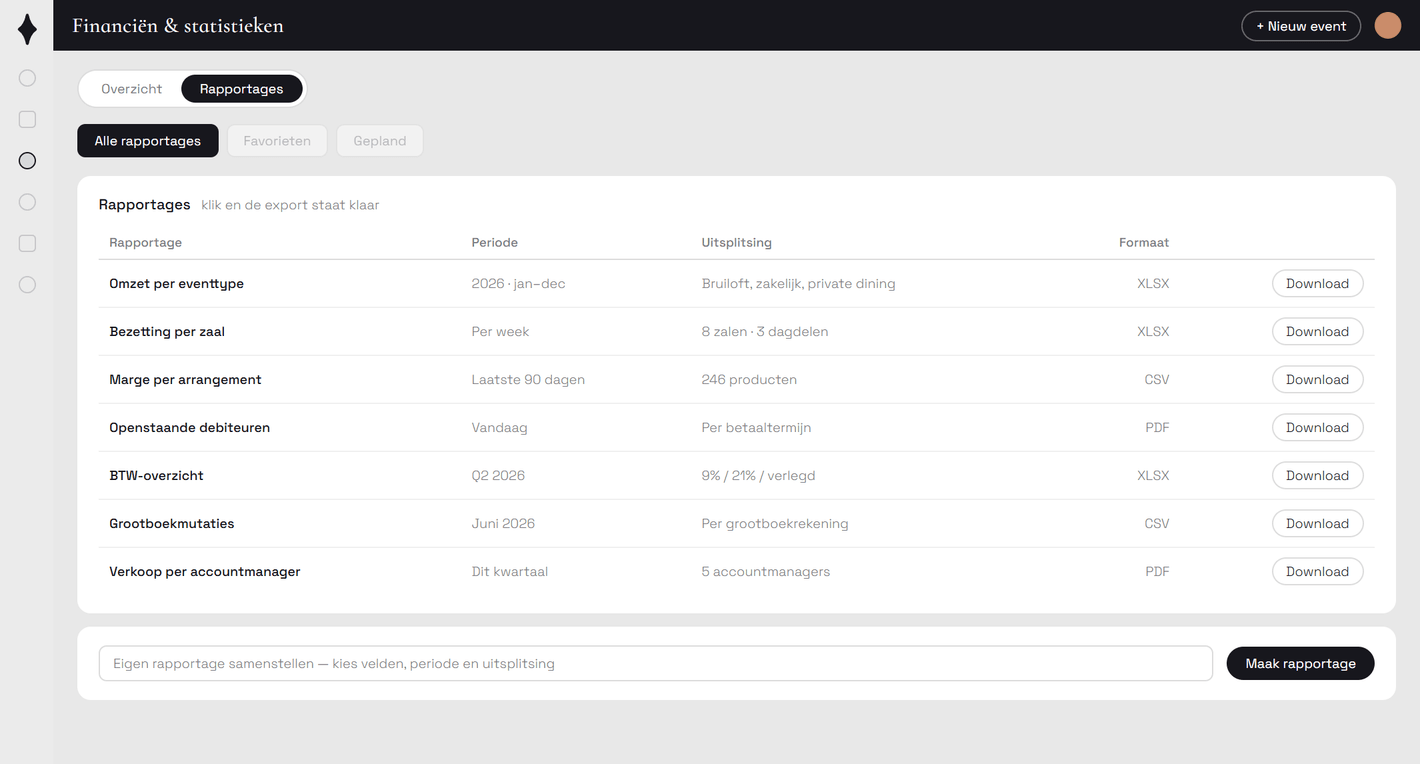
Task: Click the 'Vandaag' period cell
Action: point(499,428)
